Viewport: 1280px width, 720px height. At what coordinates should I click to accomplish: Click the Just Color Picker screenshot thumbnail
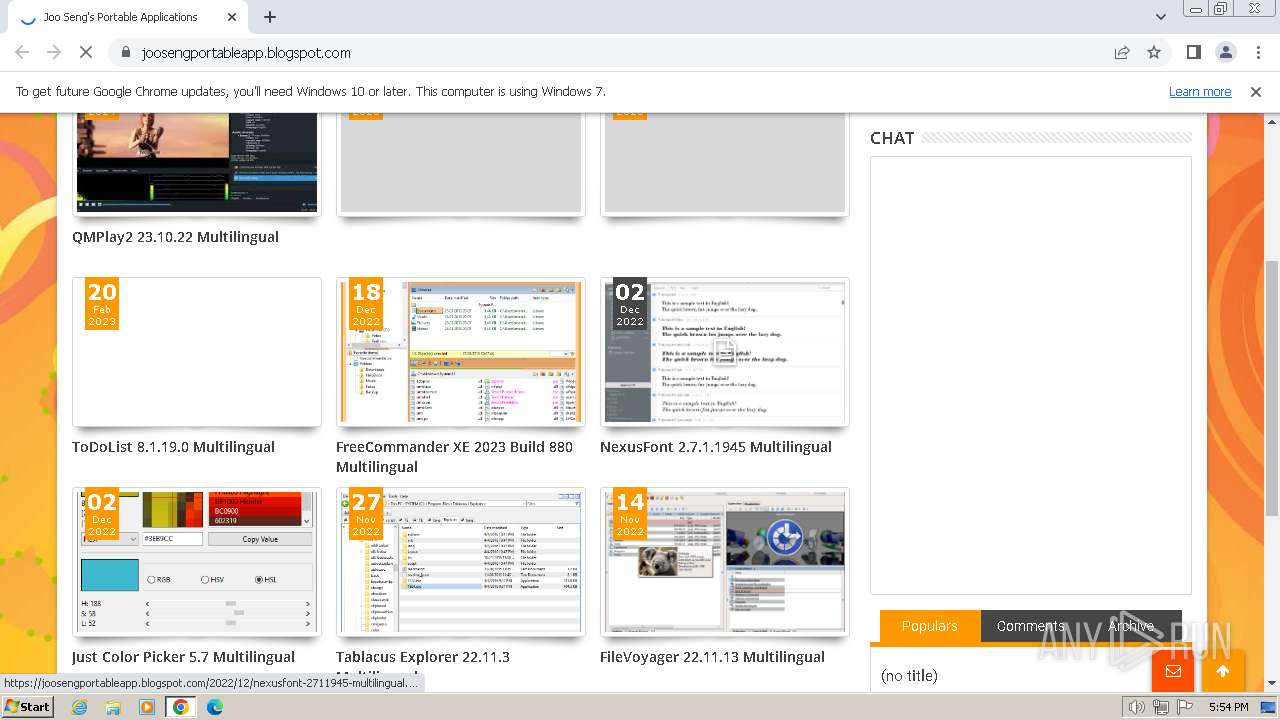pyautogui.click(x=197, y=562)
